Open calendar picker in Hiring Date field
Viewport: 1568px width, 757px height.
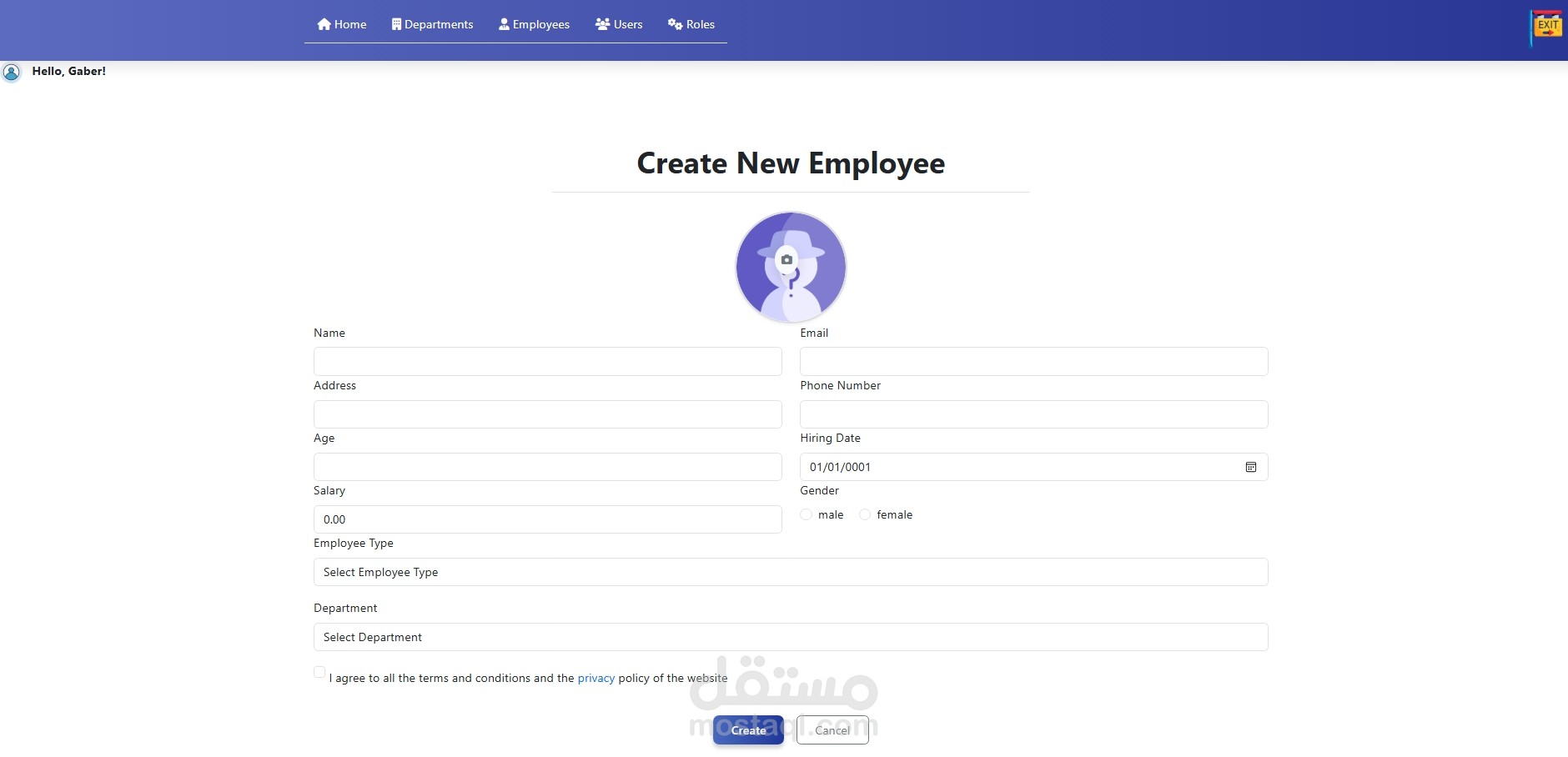[x=1250, y=467]
